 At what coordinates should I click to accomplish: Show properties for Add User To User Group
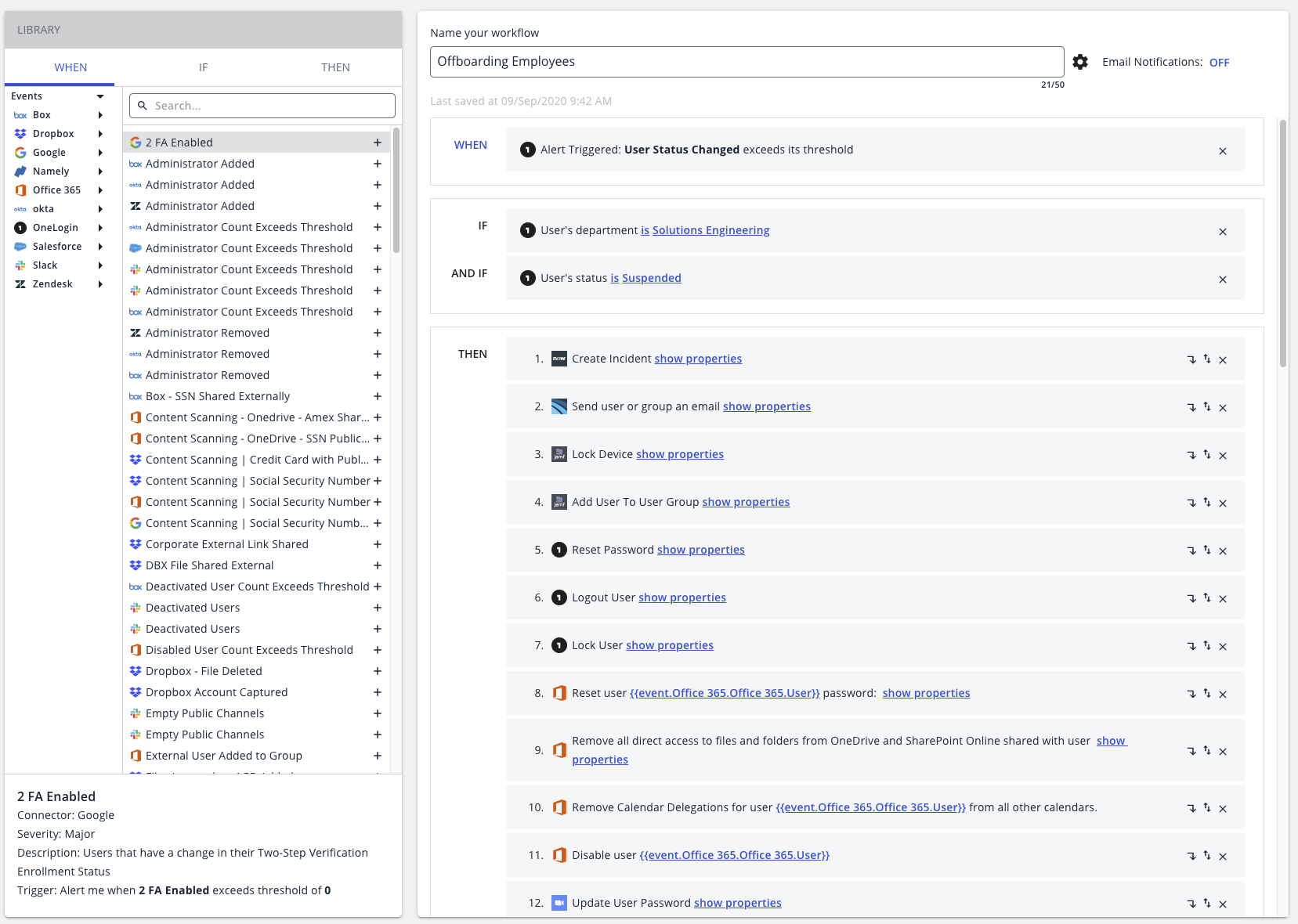pos(746,502)
